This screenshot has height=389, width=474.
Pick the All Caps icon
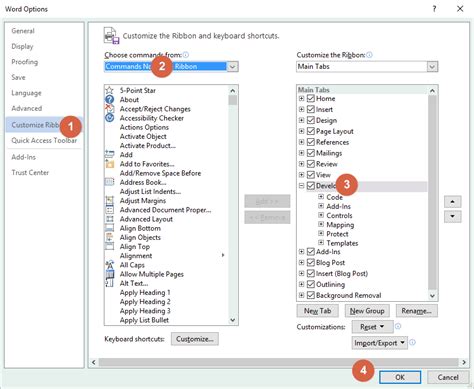(109, 265)
